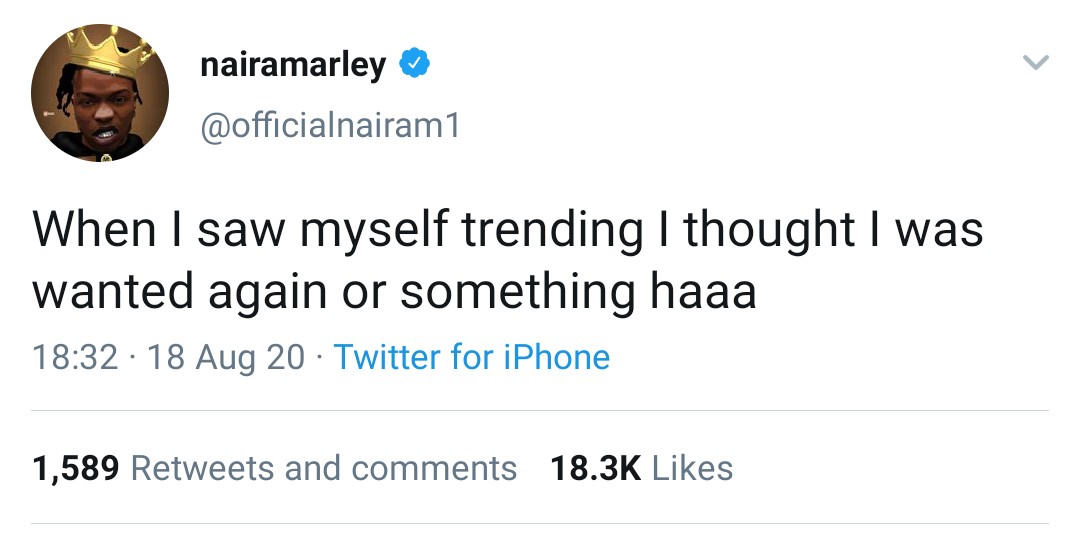Click the tweet line "wanted again or something"
1080x537 pixels.
point(394,292)
